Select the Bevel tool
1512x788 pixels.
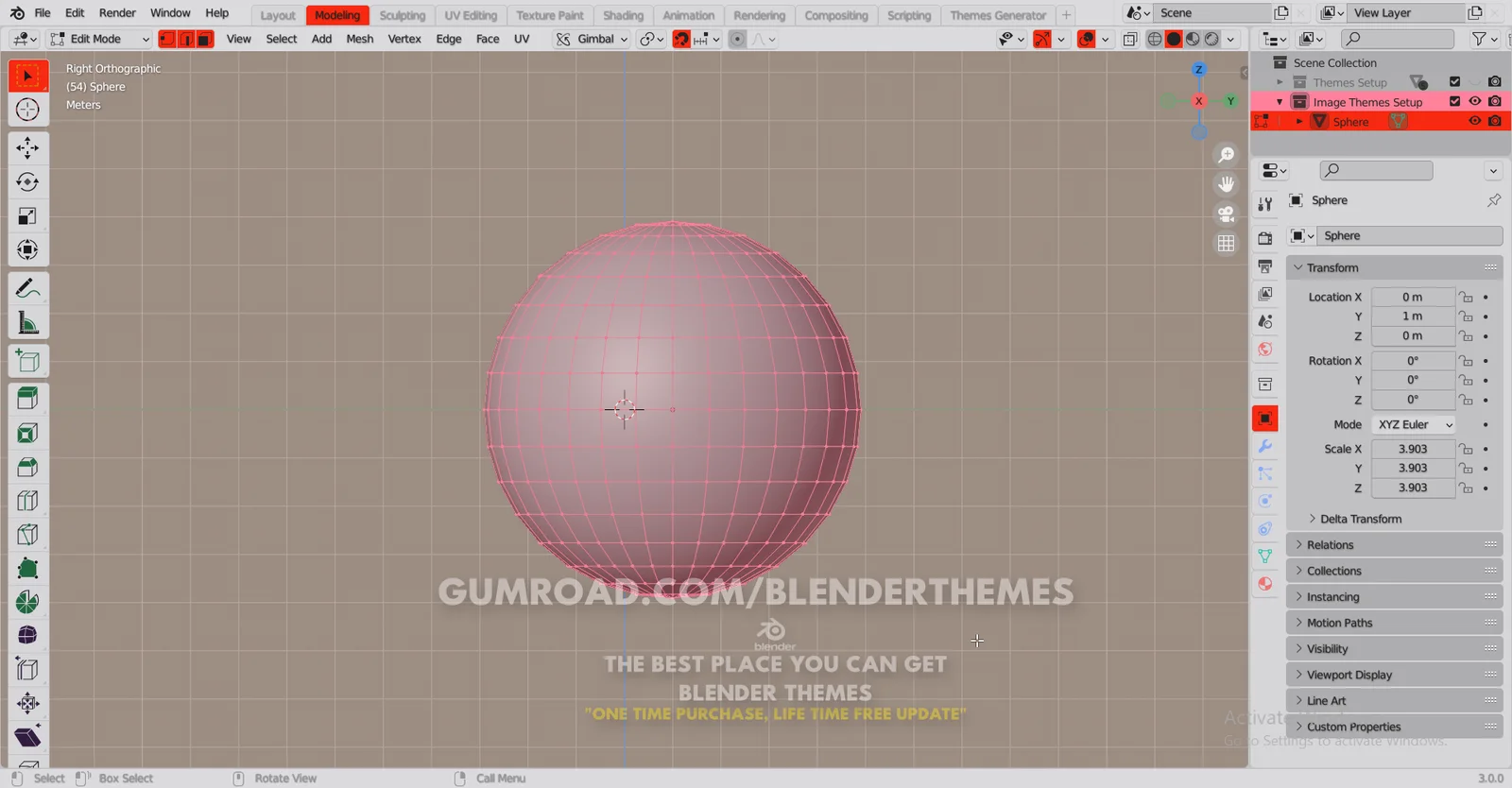(x=27, y=467)
